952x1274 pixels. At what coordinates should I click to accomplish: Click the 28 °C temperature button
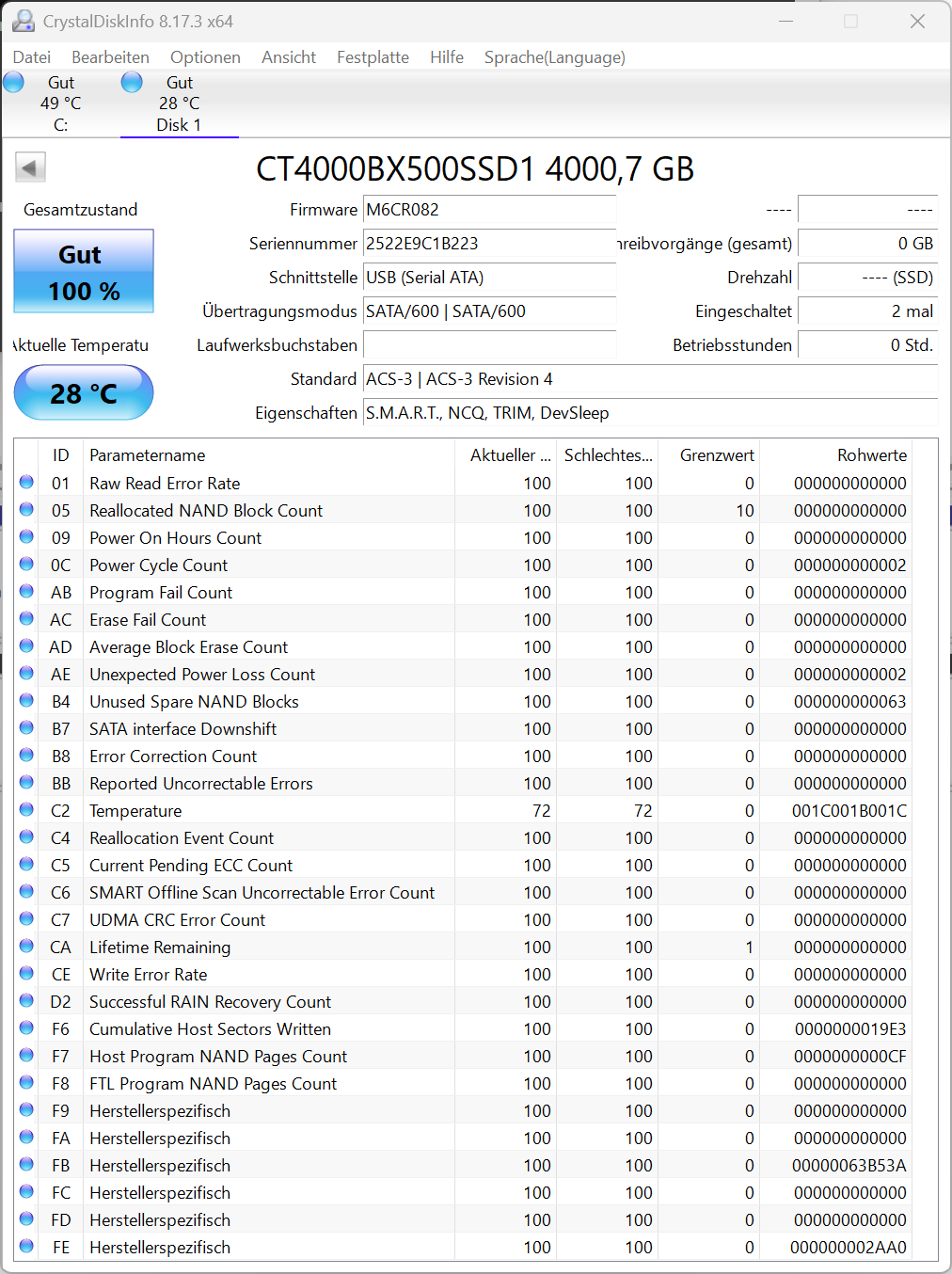click(84, 392)
